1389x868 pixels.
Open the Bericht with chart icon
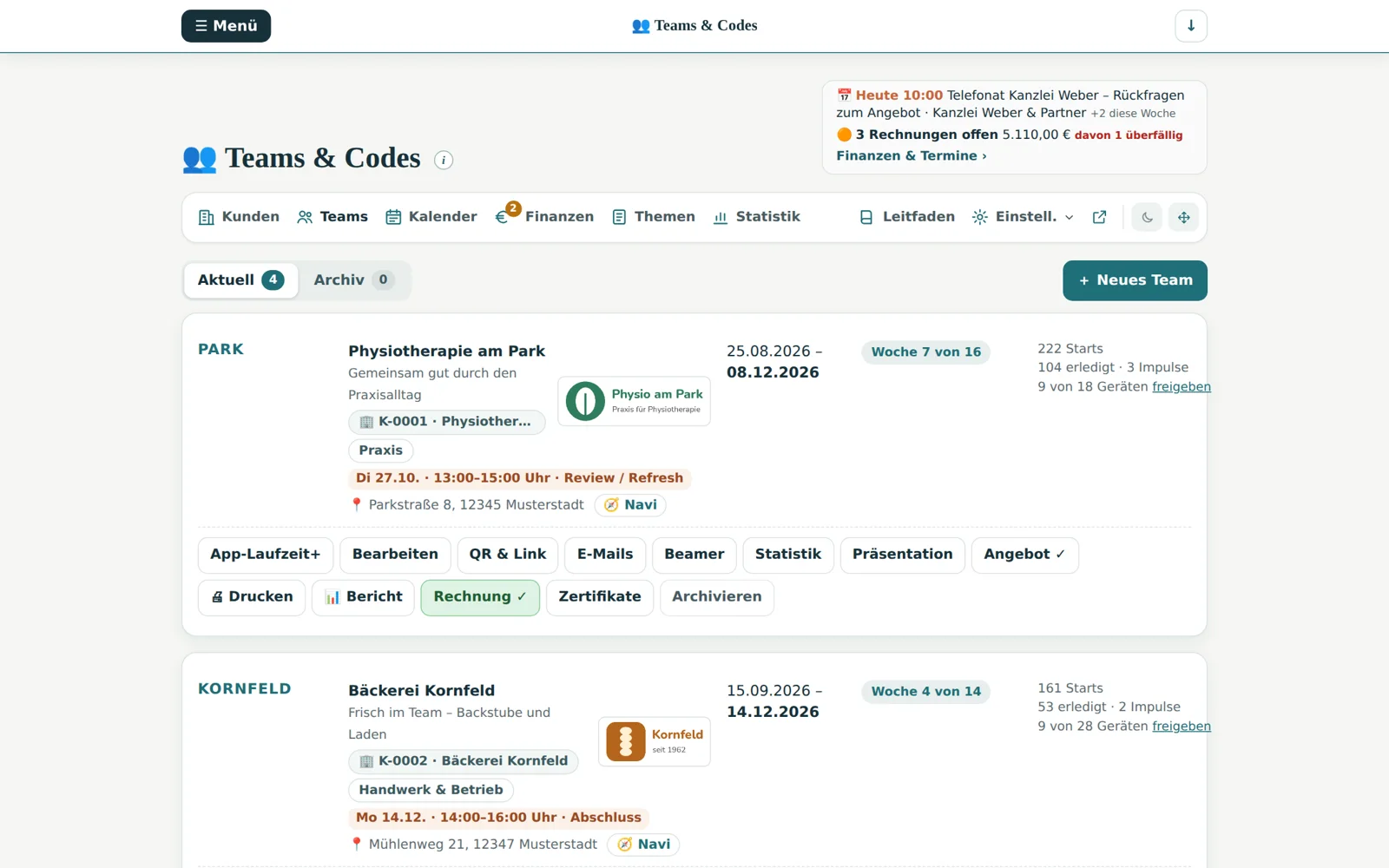coord(363,597)
